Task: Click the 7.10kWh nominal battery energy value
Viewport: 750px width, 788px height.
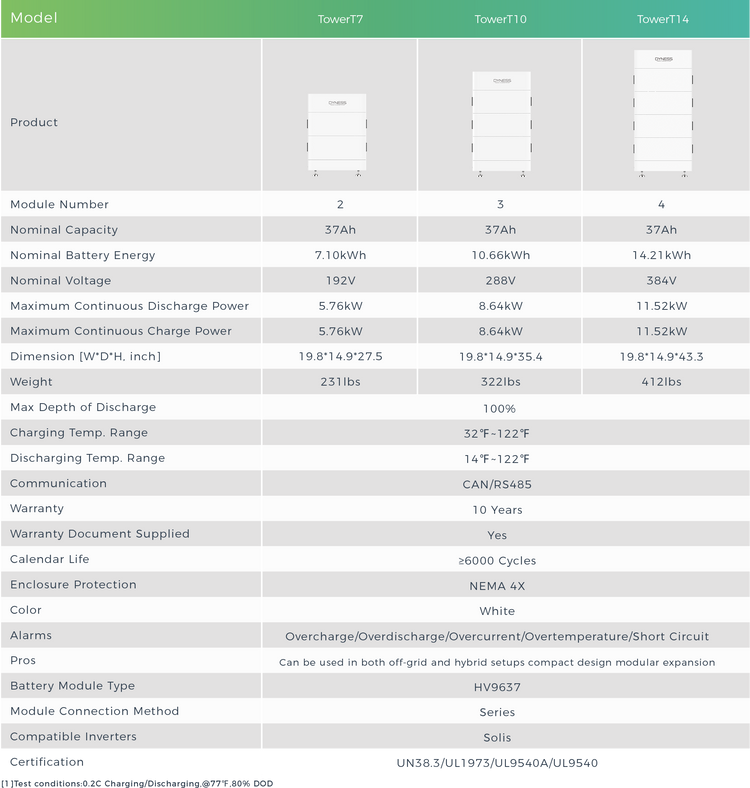Action: coord(340,256)
